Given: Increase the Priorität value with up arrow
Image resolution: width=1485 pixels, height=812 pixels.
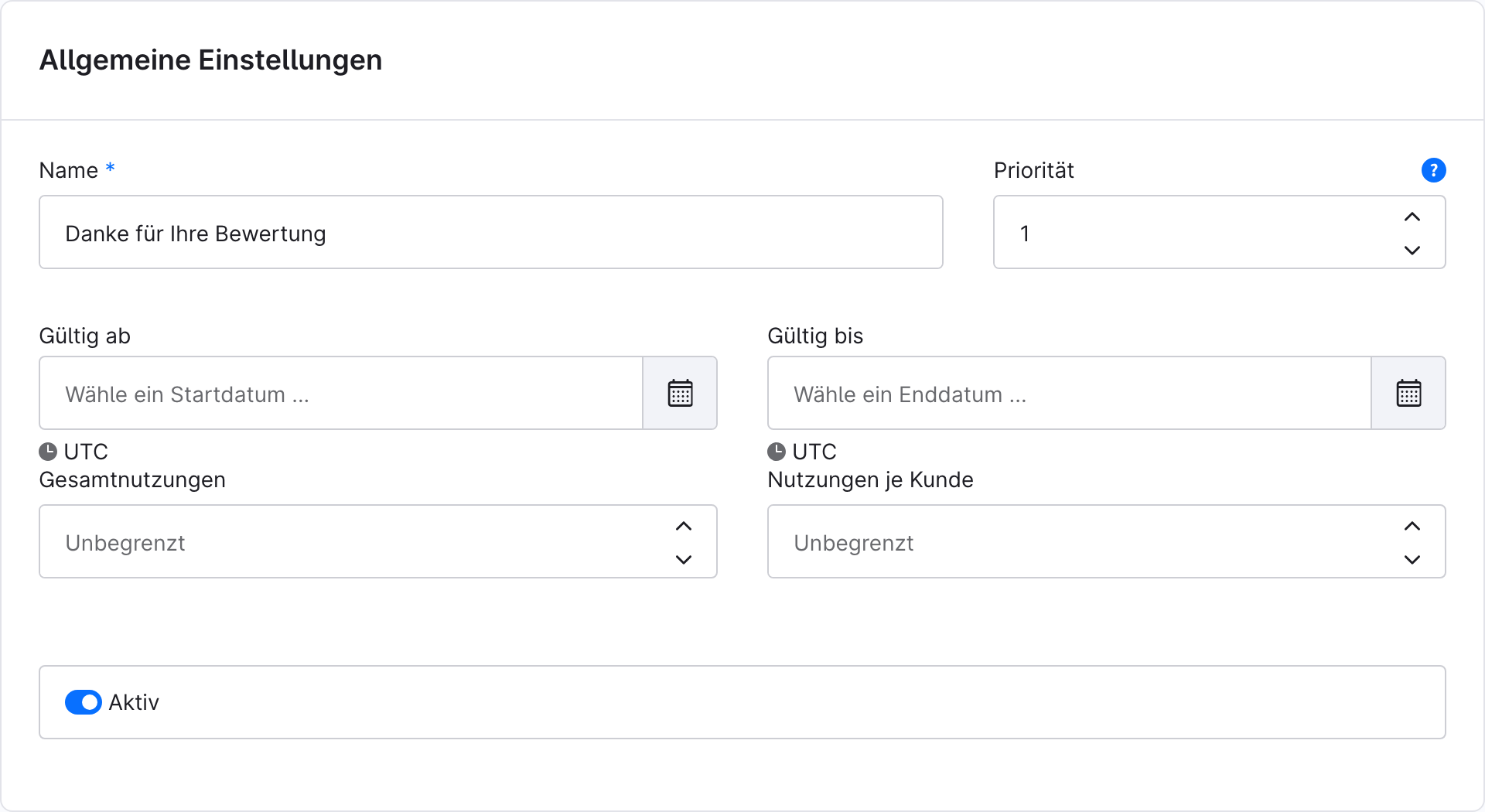Looking at the screenshot, I should 1412,217.
